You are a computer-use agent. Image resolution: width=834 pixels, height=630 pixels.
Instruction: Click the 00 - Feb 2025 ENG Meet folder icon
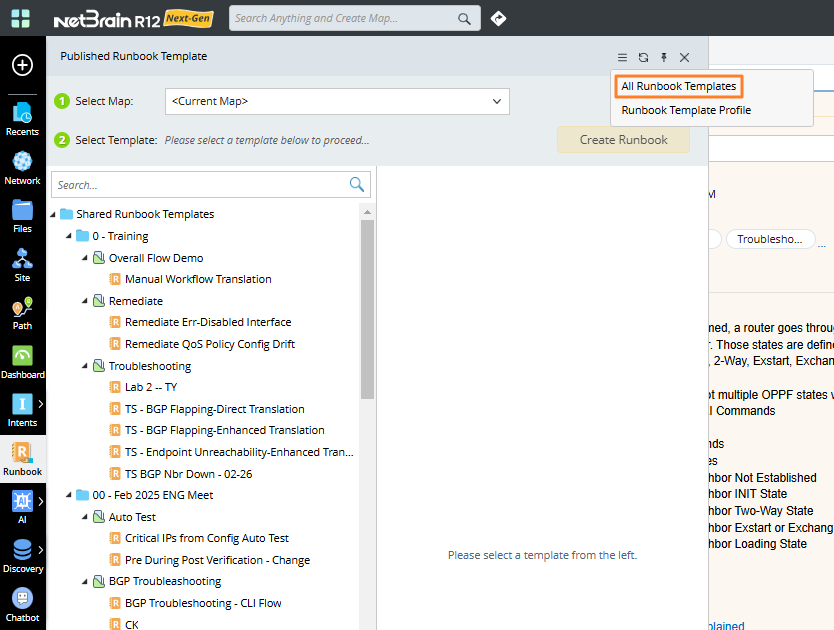point(82,495)
